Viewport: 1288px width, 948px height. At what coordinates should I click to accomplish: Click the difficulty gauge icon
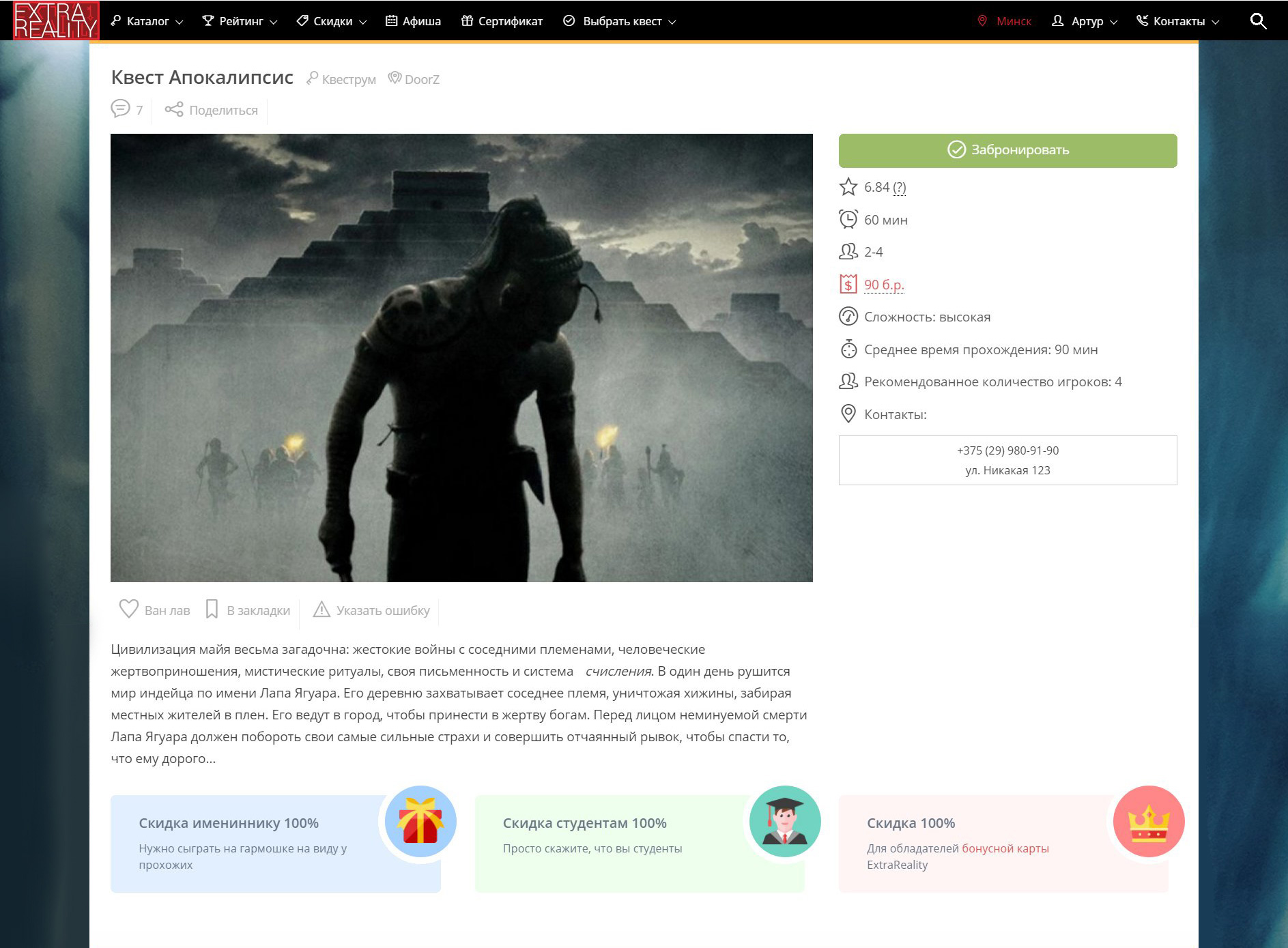pyautogui.click(x=848, y=317)
